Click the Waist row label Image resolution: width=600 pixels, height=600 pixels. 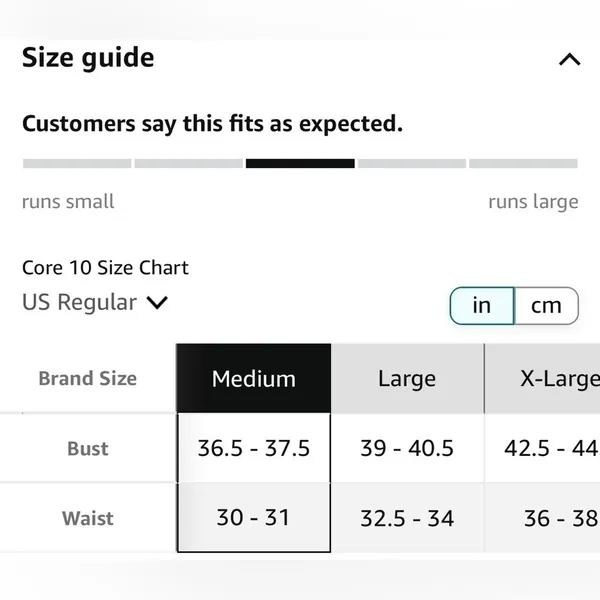click(x=88, y=518)
